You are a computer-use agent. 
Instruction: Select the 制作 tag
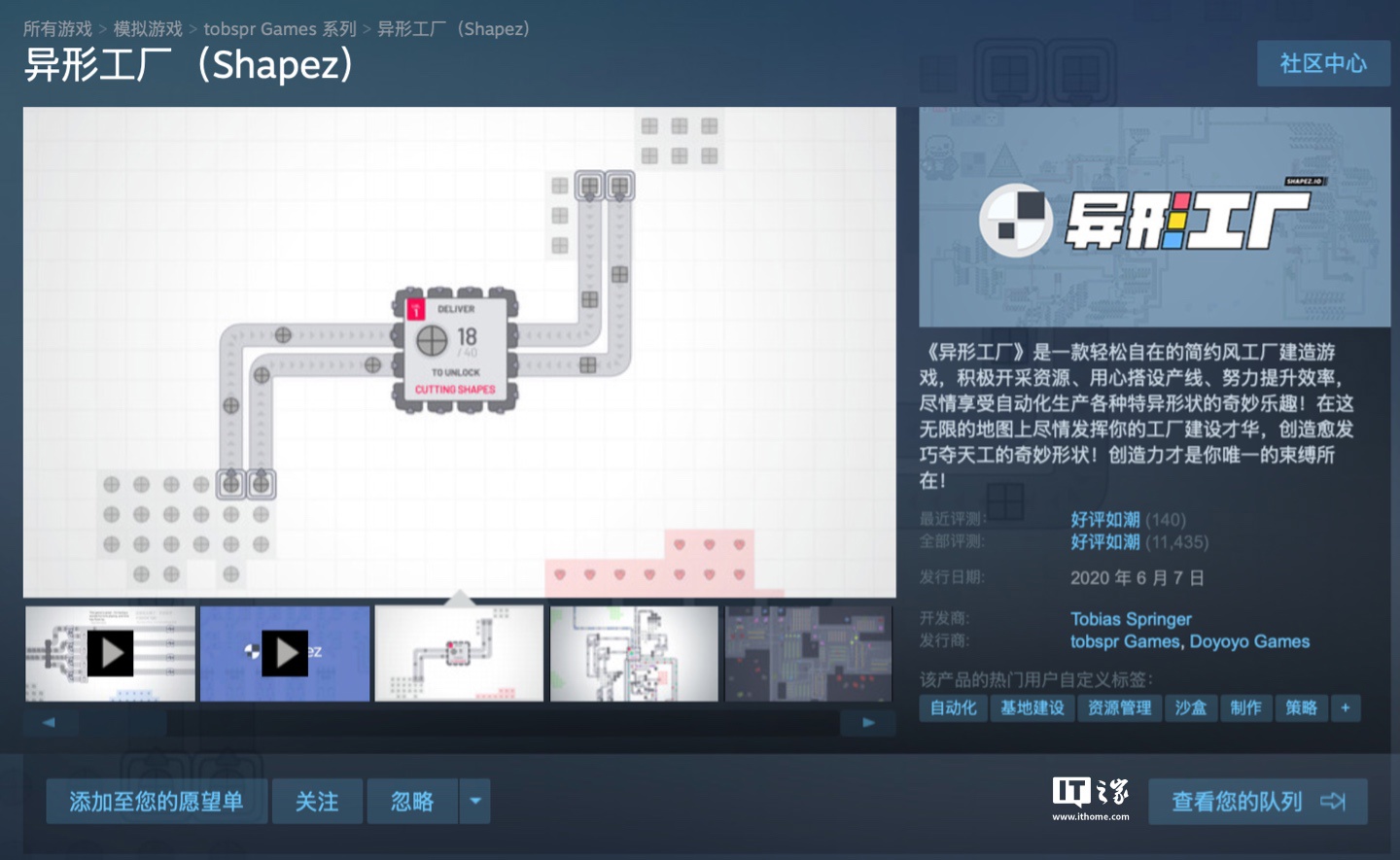pyautogui.click(x=1245, y=708)
